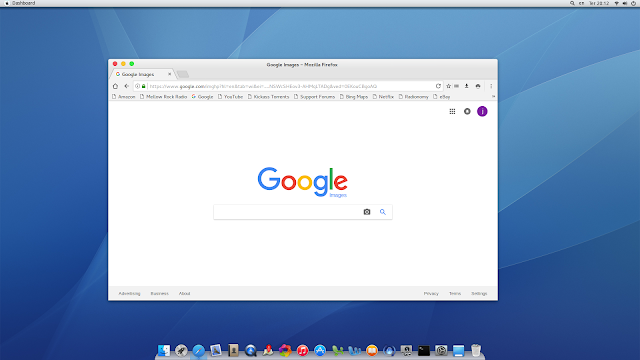Close the Google Images tab
The width and height of the screenshot is (640, 360).
(169, 74)
